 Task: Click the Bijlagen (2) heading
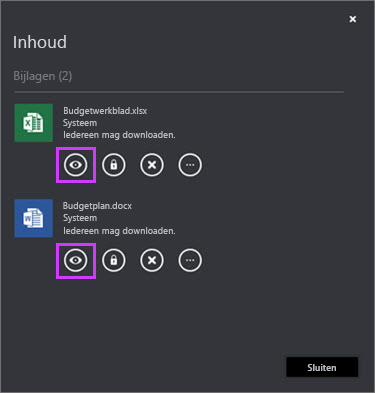click(43, 76)
